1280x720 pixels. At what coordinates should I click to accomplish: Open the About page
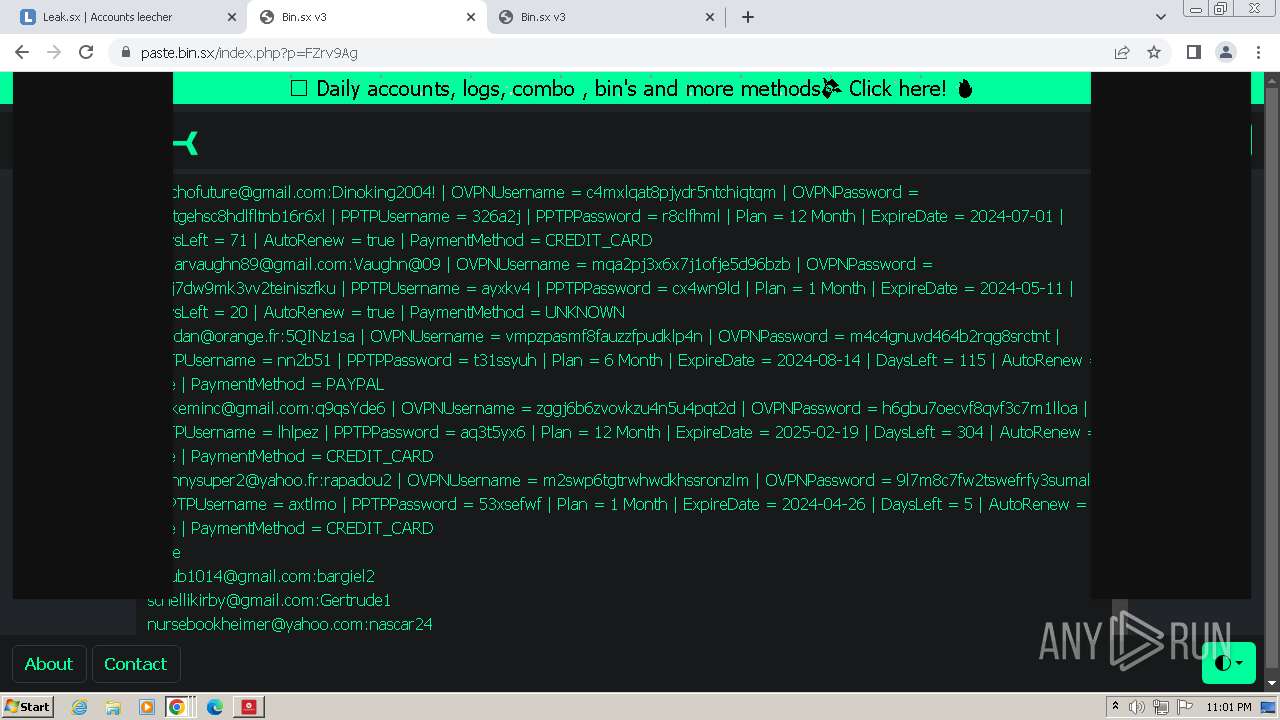(x=48, y=664)
